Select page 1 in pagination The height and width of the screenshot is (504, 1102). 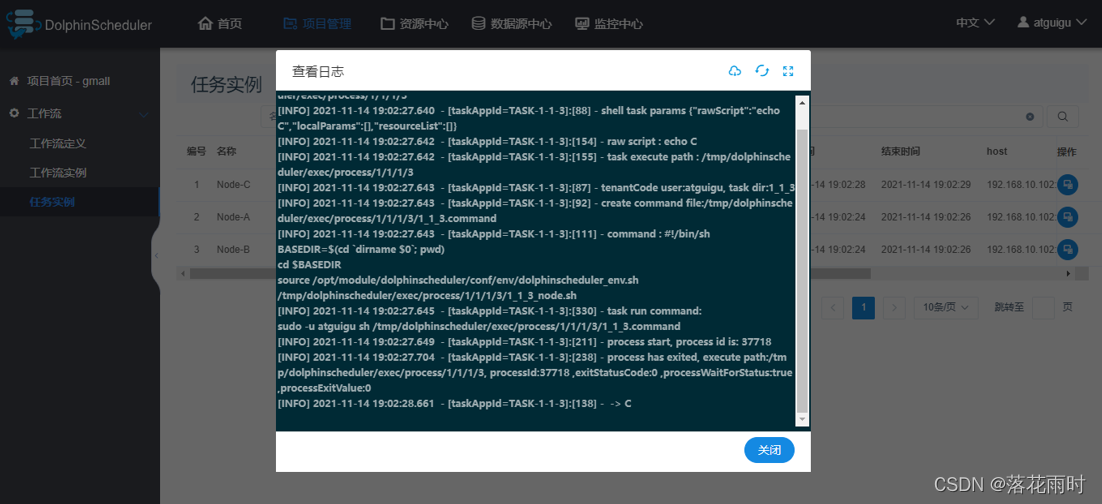863,307
